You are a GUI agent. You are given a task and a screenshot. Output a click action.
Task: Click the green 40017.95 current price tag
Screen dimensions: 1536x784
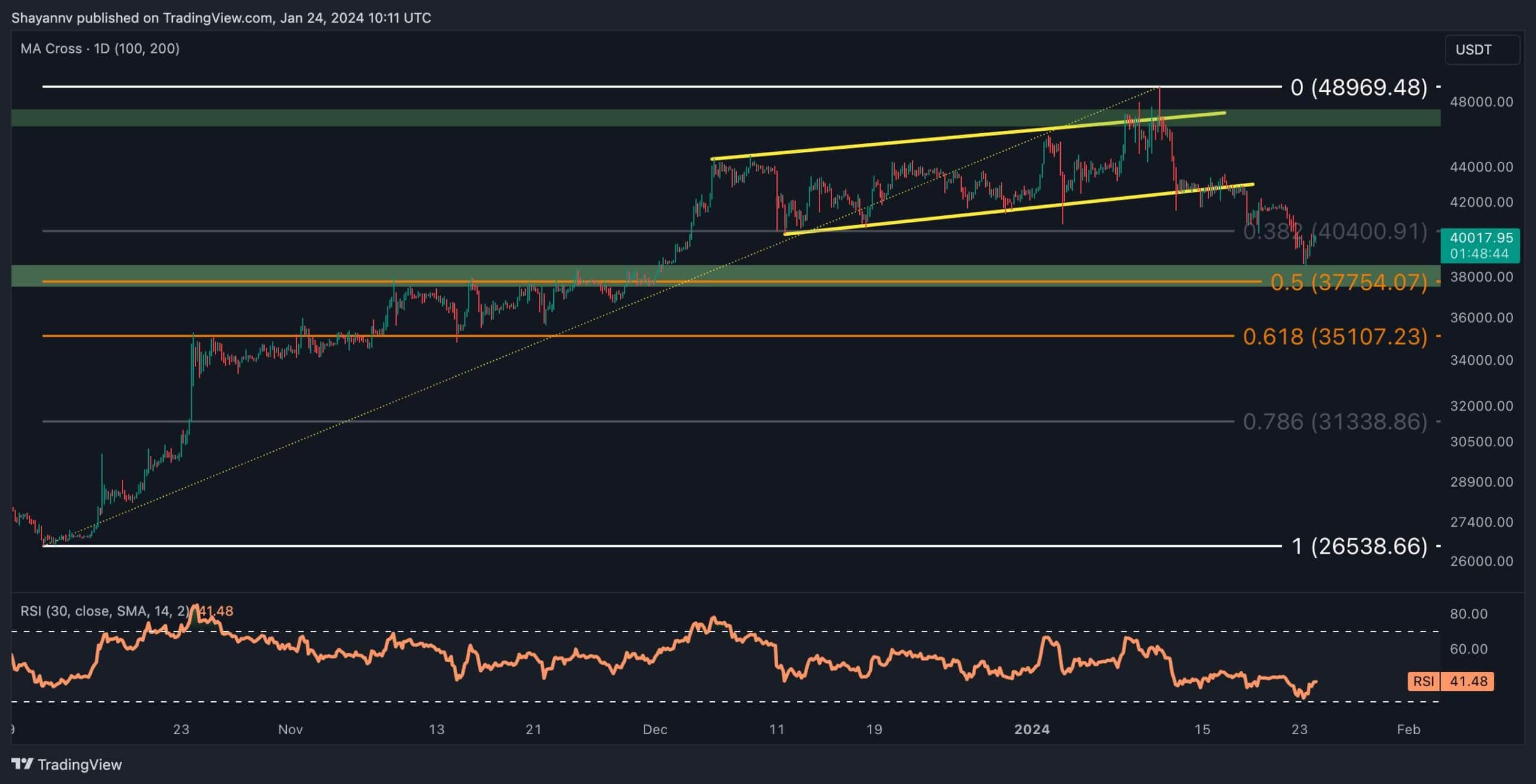click(x=1480, y=245)
